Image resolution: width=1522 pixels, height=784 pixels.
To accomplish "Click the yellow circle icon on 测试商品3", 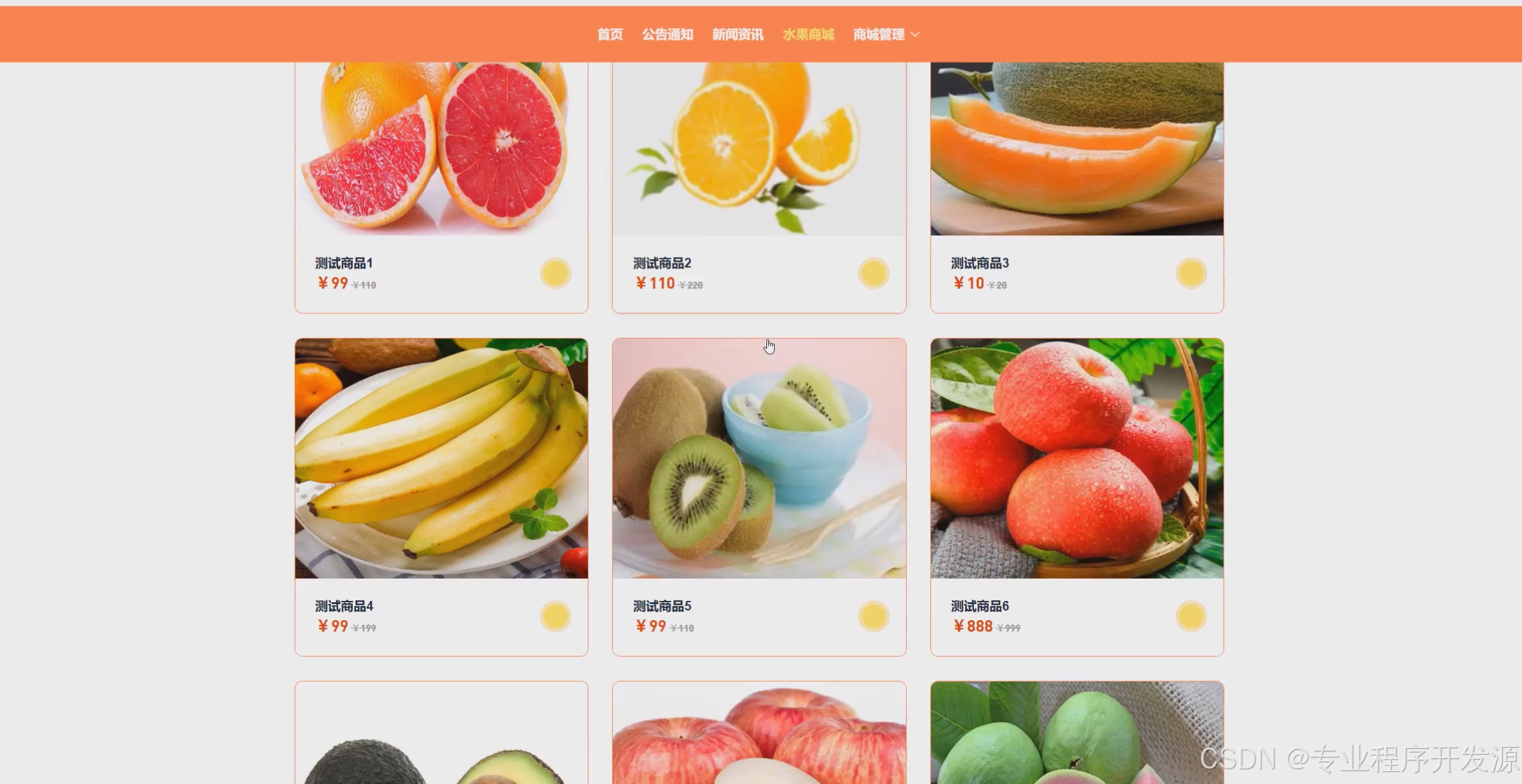I will (1191, 274).
